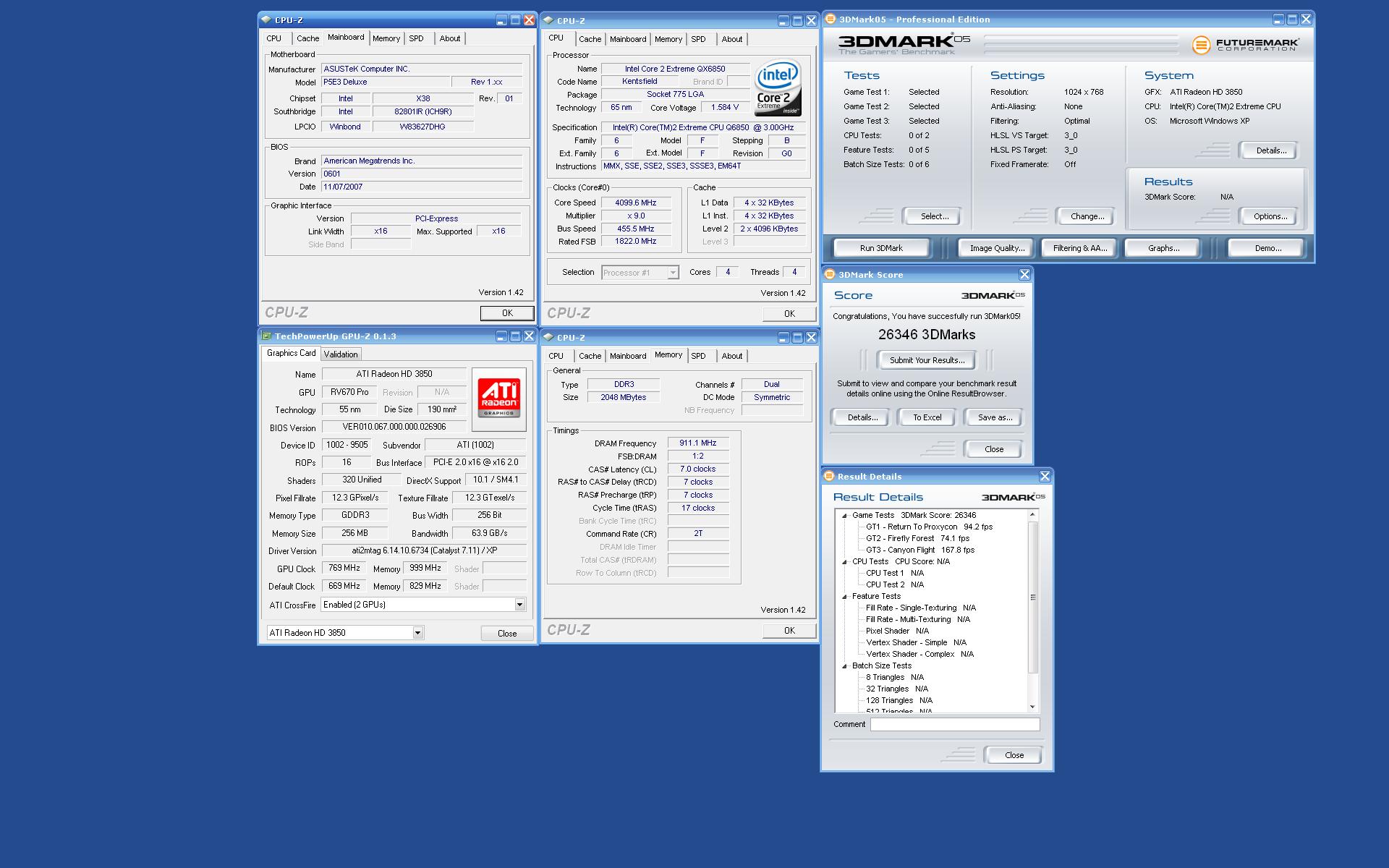This screenshot has width=1389, height=868.
Task: Open Mainboard tab in CPU-Z processor window
Action: tap(628, 39)
